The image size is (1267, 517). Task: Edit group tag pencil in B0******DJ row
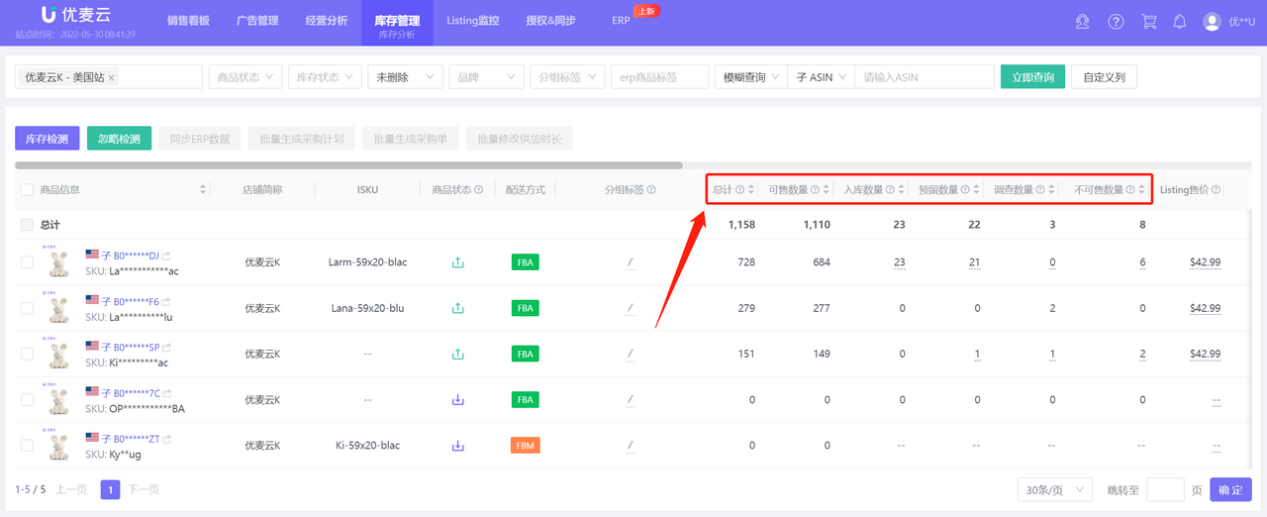630,263
